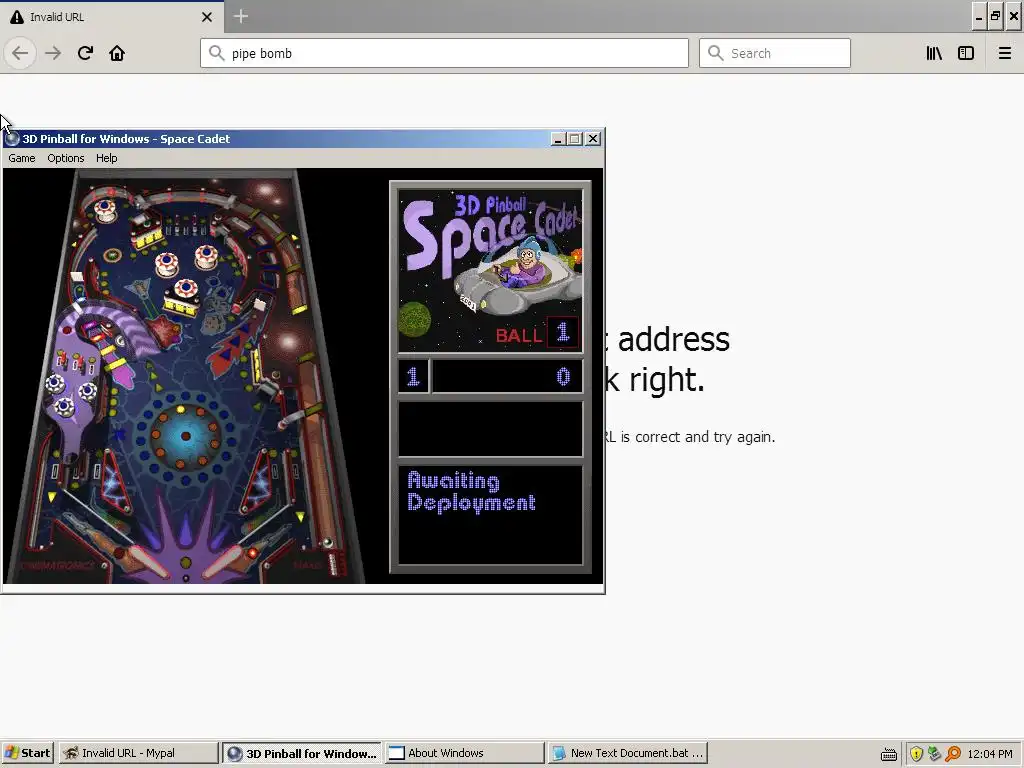
Task: Click the warning icon on the Invalid URL tab
Action: point(17,17)
